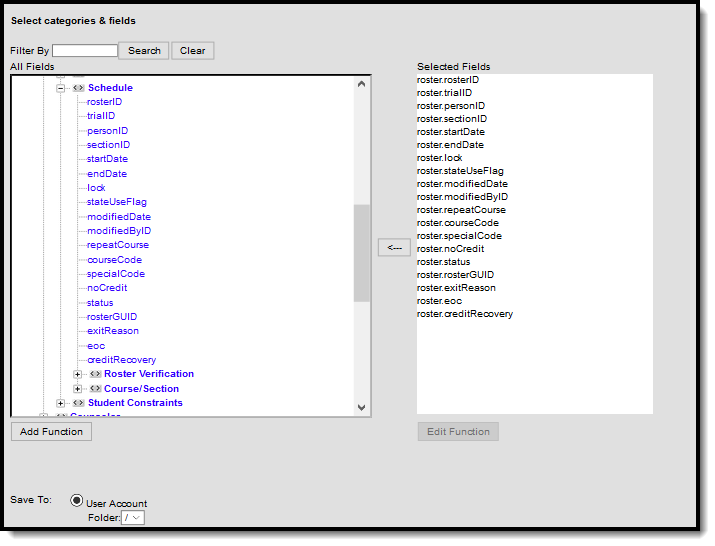The height and width of the screenshot is (546, 715).
Task: Select modifiedByID in the All Fields tree
Action: pyautogui.click(x=119, y=231)
